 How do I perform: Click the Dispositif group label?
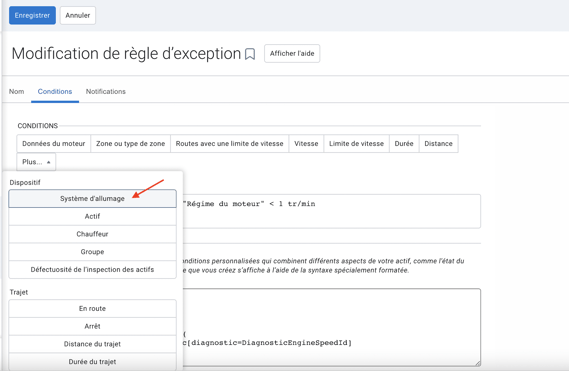point(25,182)
